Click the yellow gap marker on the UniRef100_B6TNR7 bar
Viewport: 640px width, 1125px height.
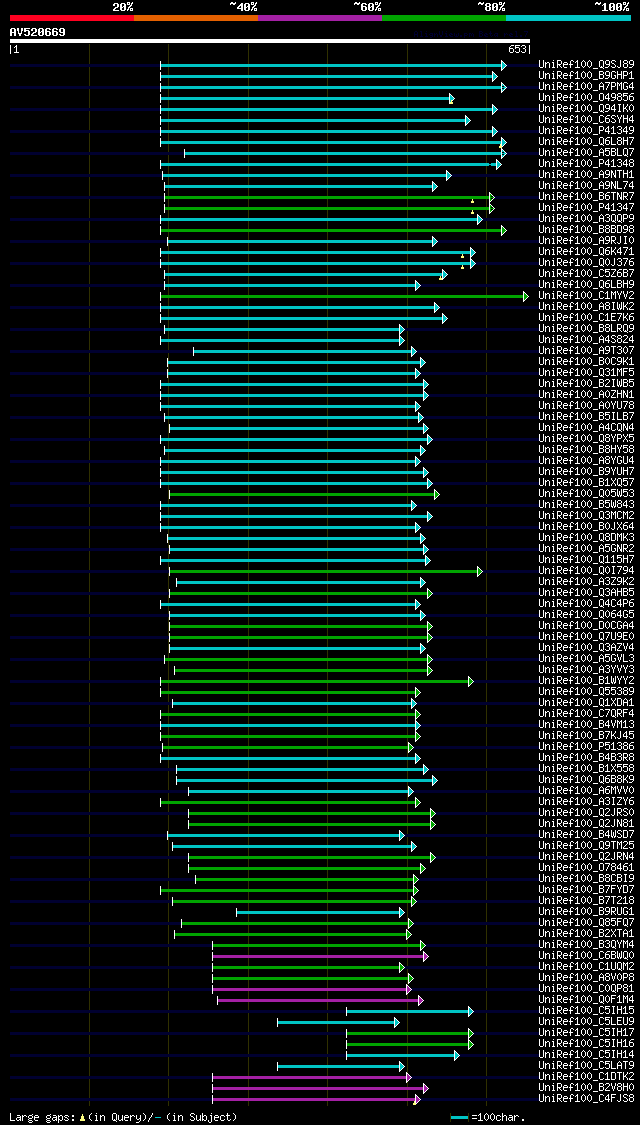click(x=472, y=202)
